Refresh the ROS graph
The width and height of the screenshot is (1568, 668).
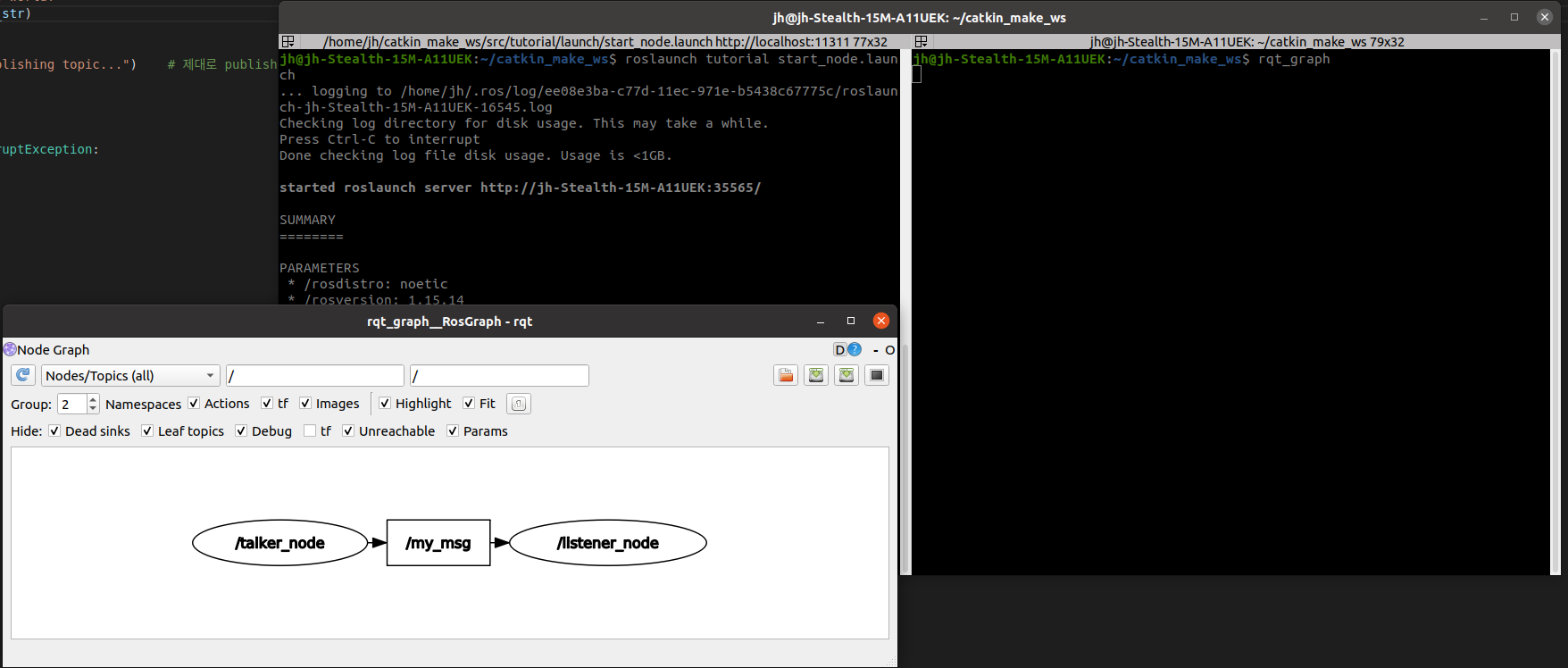pos(23,375)
